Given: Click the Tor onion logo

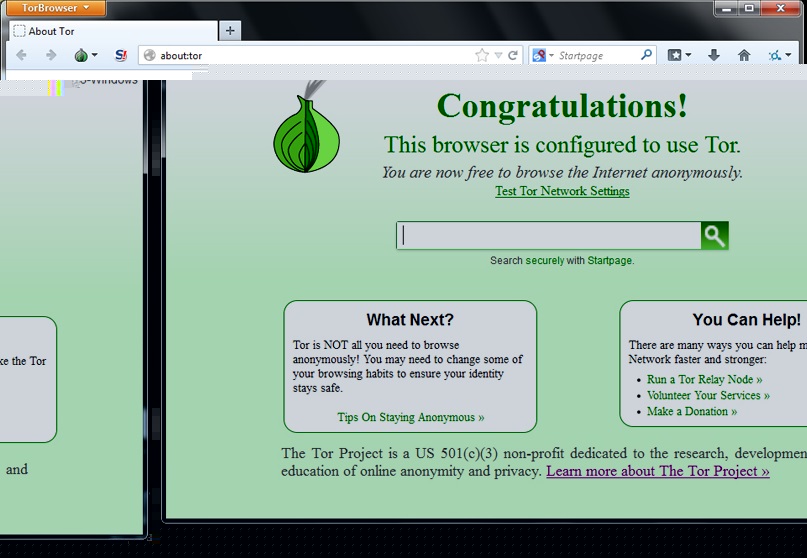Looking at the screenshot, I should click(x=307, y=127).
